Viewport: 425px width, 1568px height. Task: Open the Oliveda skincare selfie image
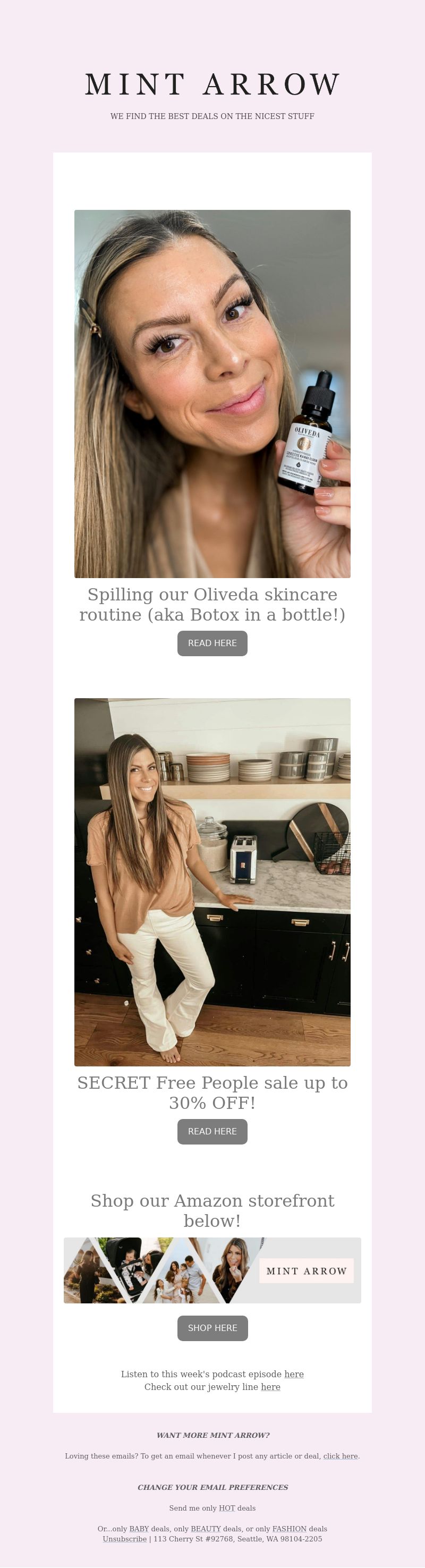coord(212,394)
